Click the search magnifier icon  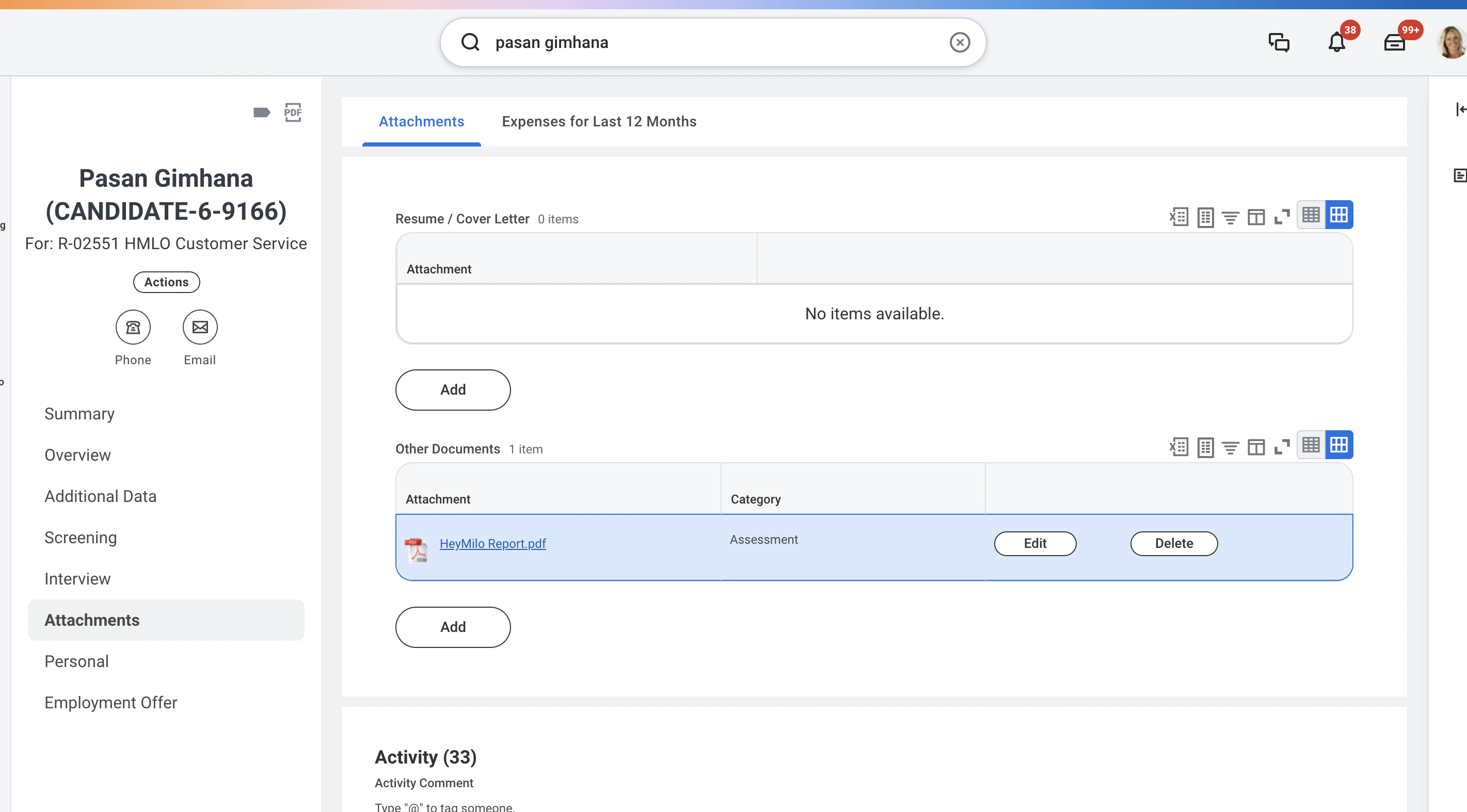pos(470,42)
